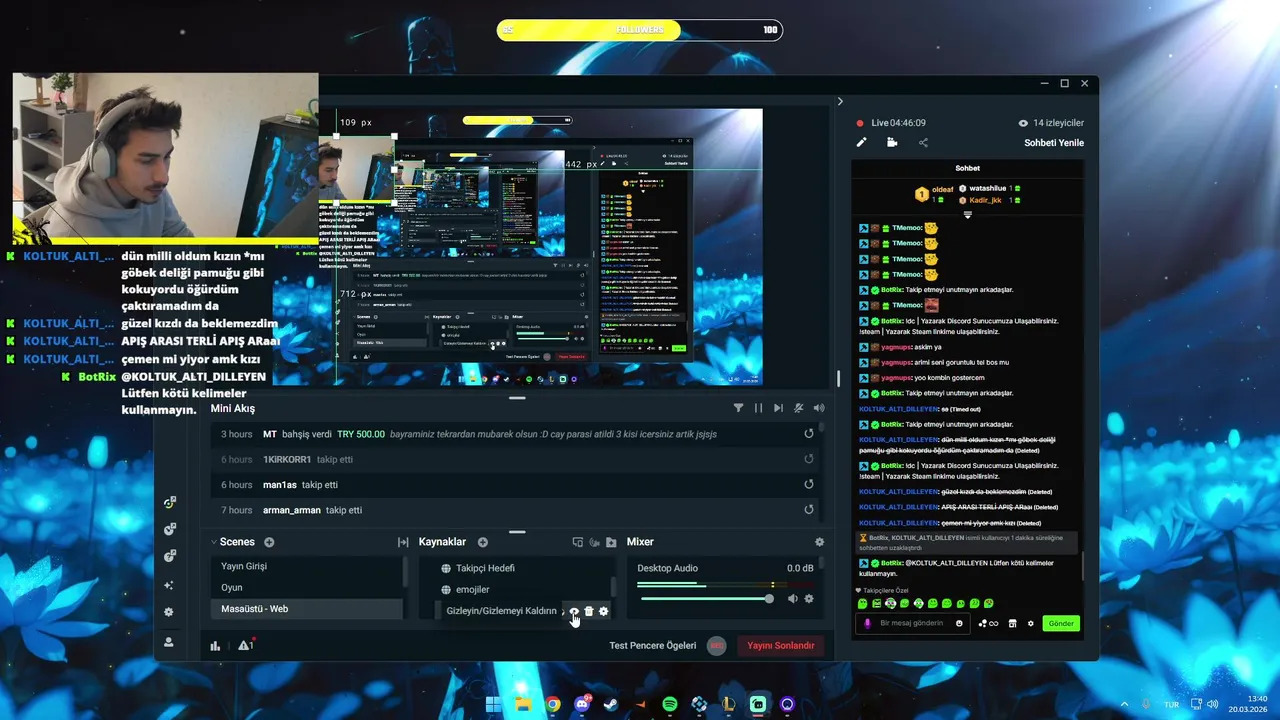1280x720 pixels.
Task: Open the Mini Akış filter icon
Action: point(738,408)
